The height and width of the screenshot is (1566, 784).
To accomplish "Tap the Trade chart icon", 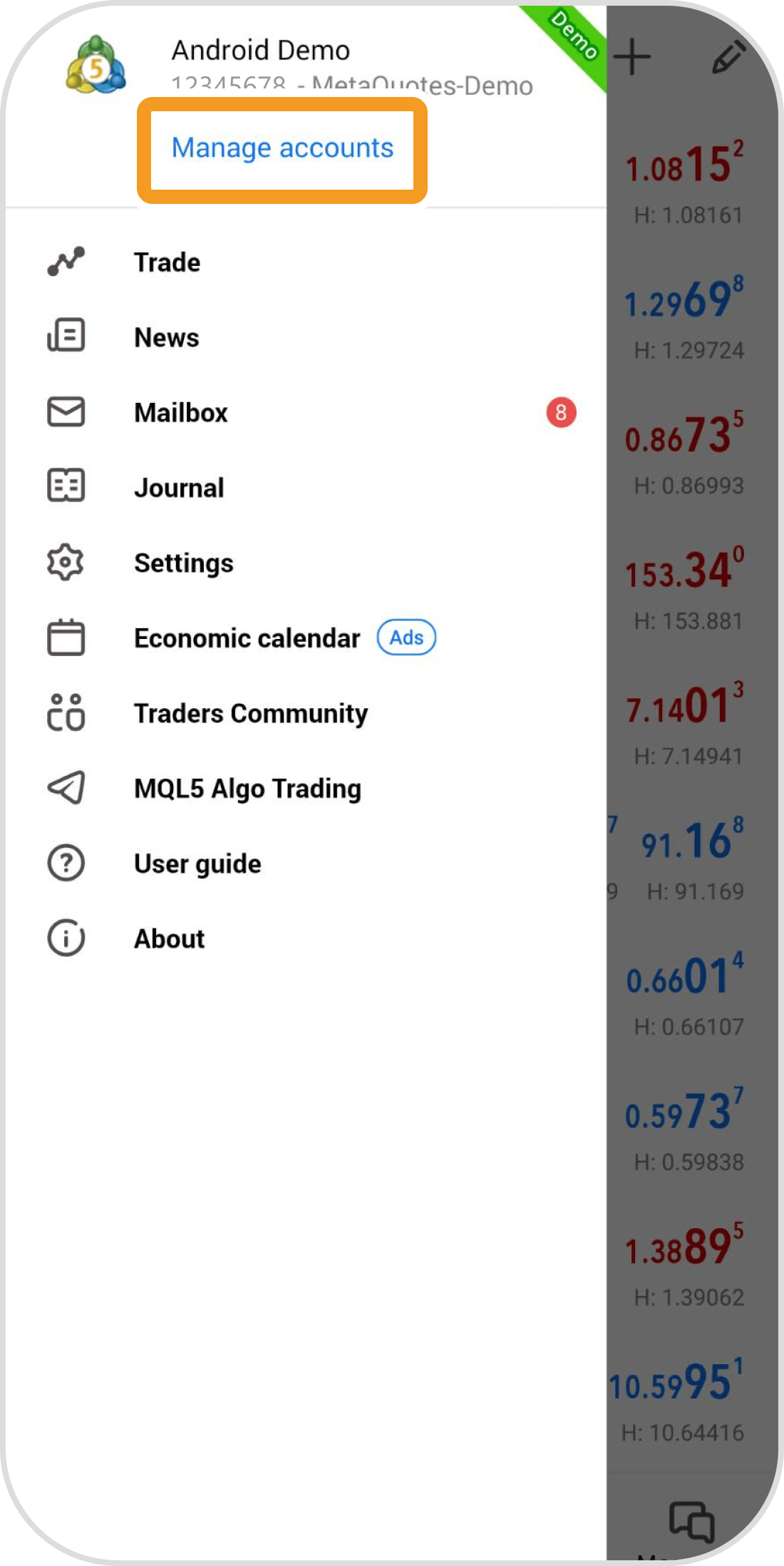I will click(x=66, y=262).
